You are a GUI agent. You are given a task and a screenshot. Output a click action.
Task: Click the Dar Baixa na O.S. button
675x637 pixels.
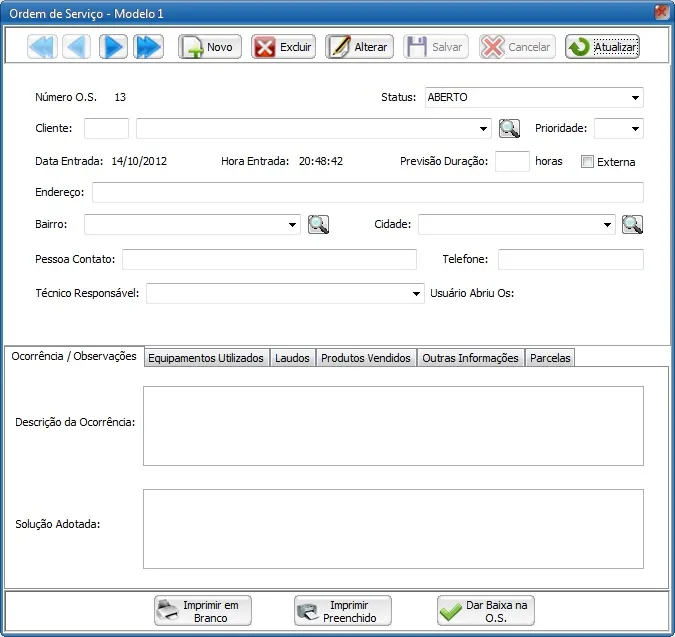(x=486, y=611)
